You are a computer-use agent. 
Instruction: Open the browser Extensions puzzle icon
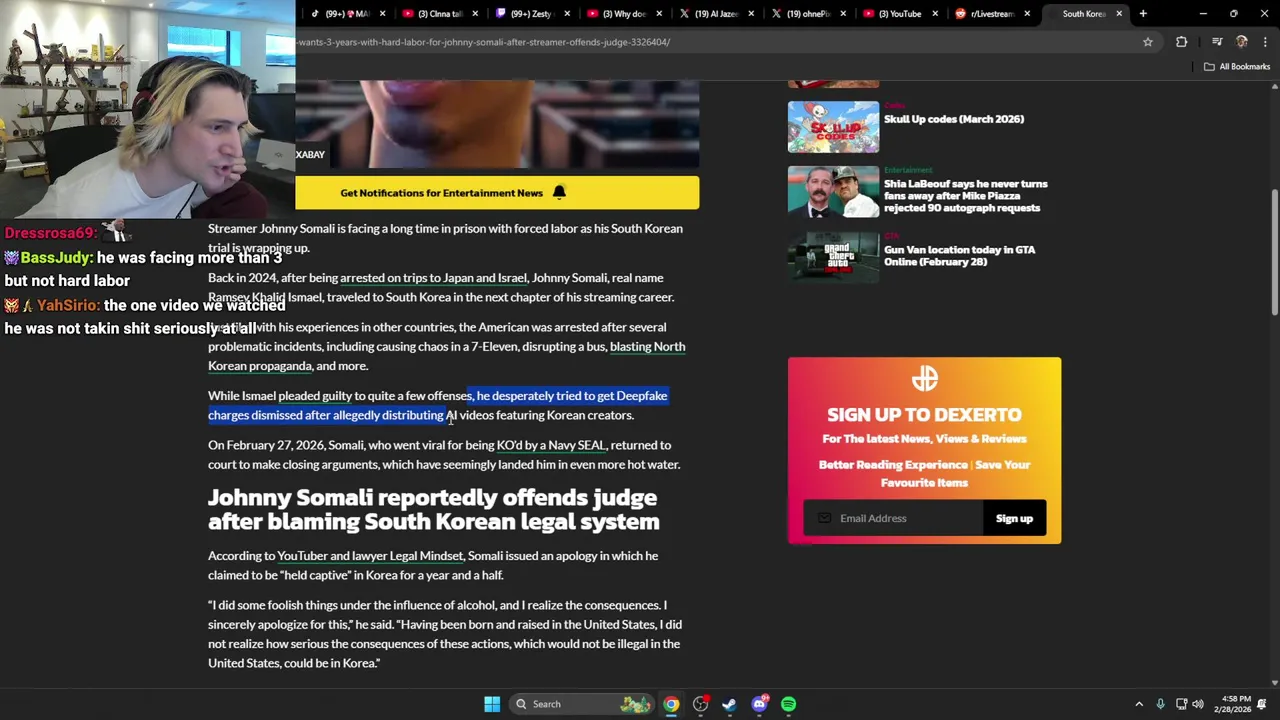coord(1182,42)
